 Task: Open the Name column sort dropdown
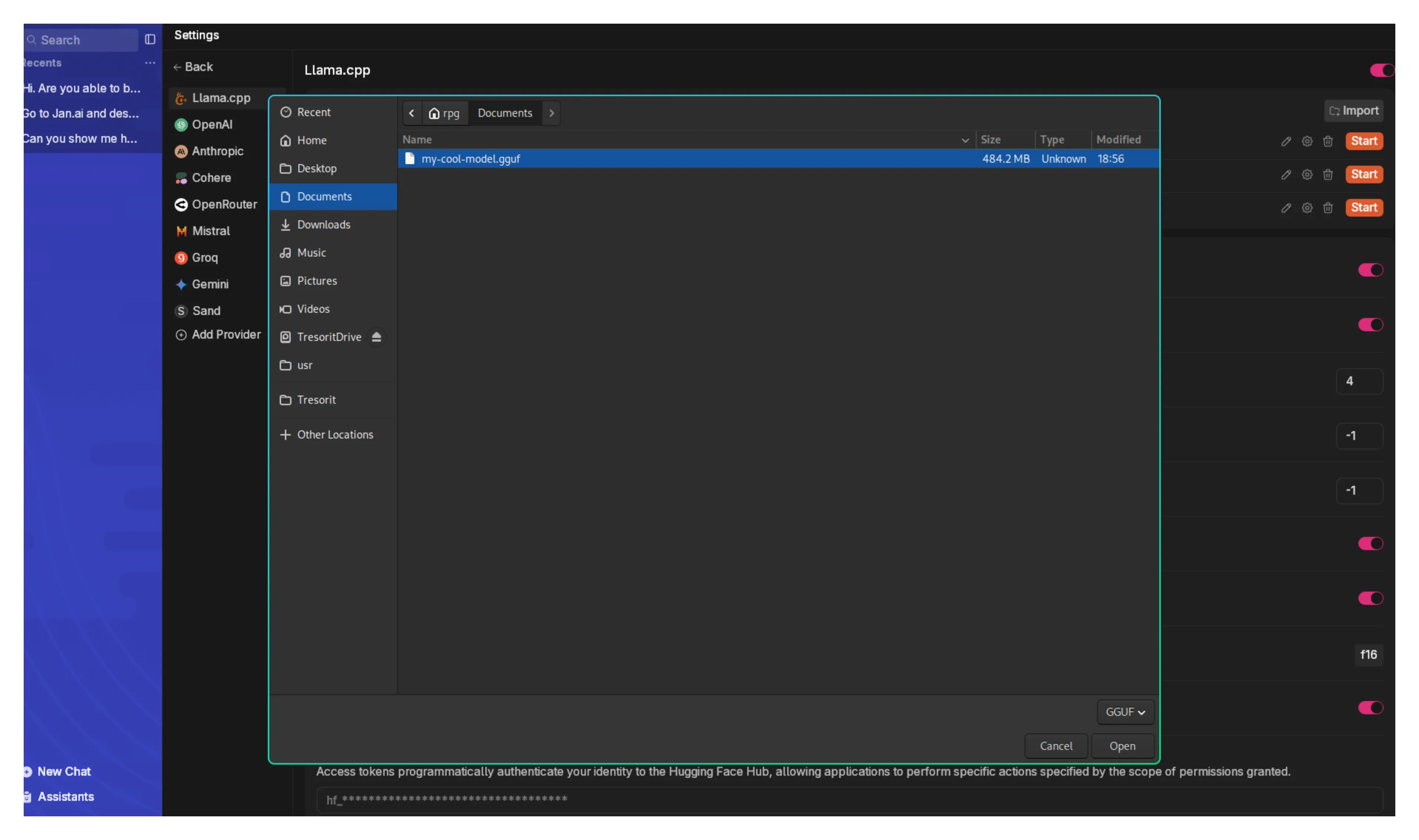pyautogui.click(x=965, y=140)
